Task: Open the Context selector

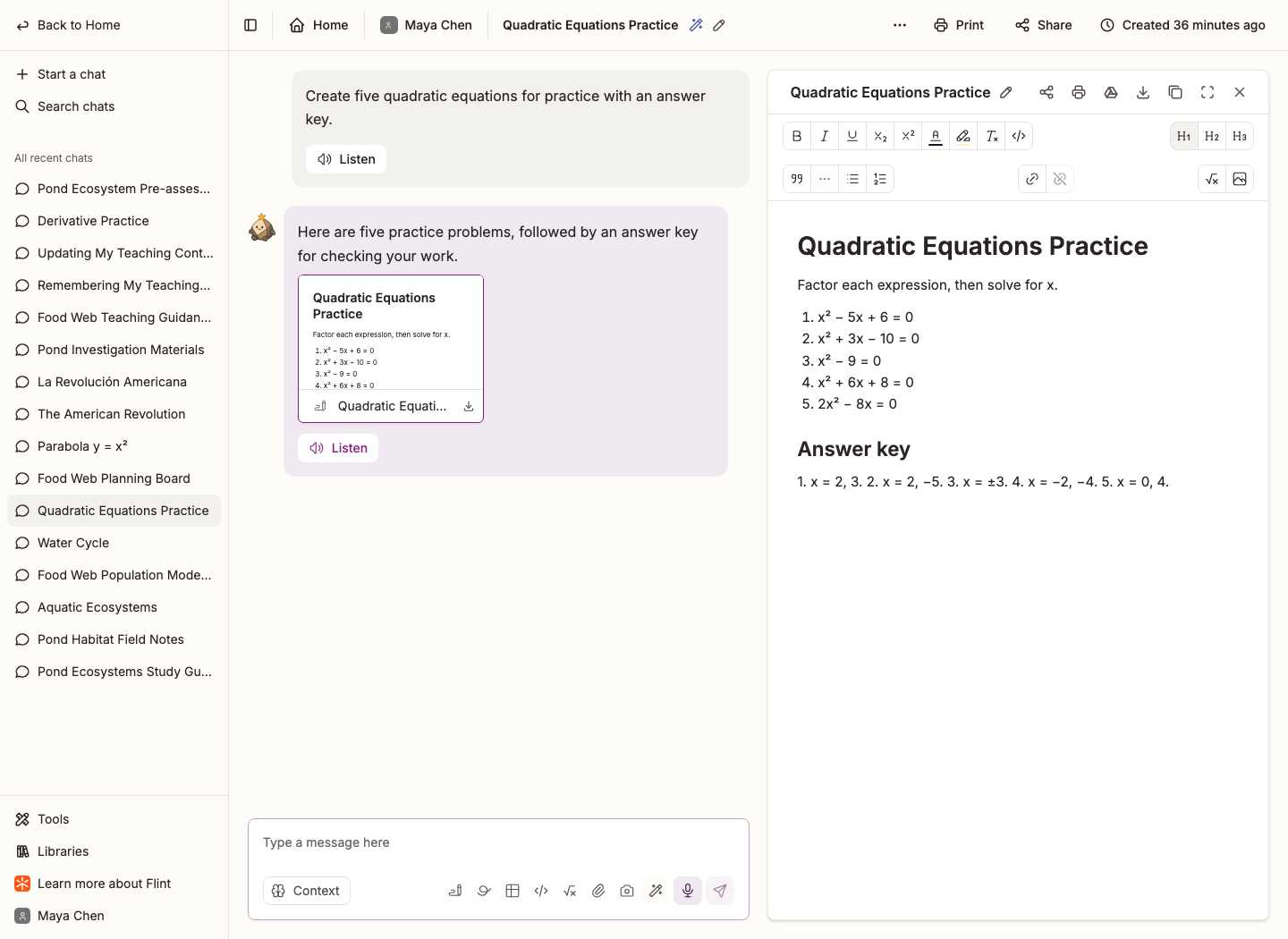Action: pos(307,891)
